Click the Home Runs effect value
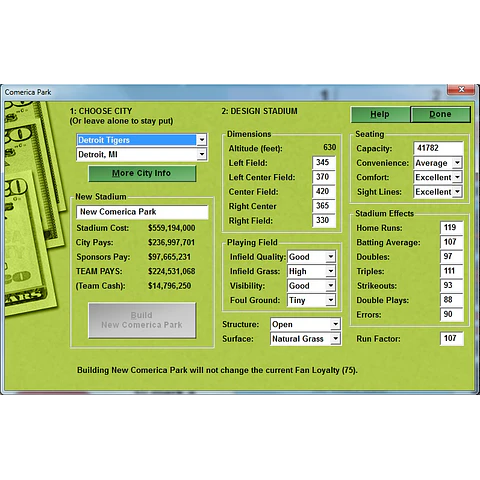Viewport: 480px width, 480px height. pyautogui.click(x=451, y=228)
